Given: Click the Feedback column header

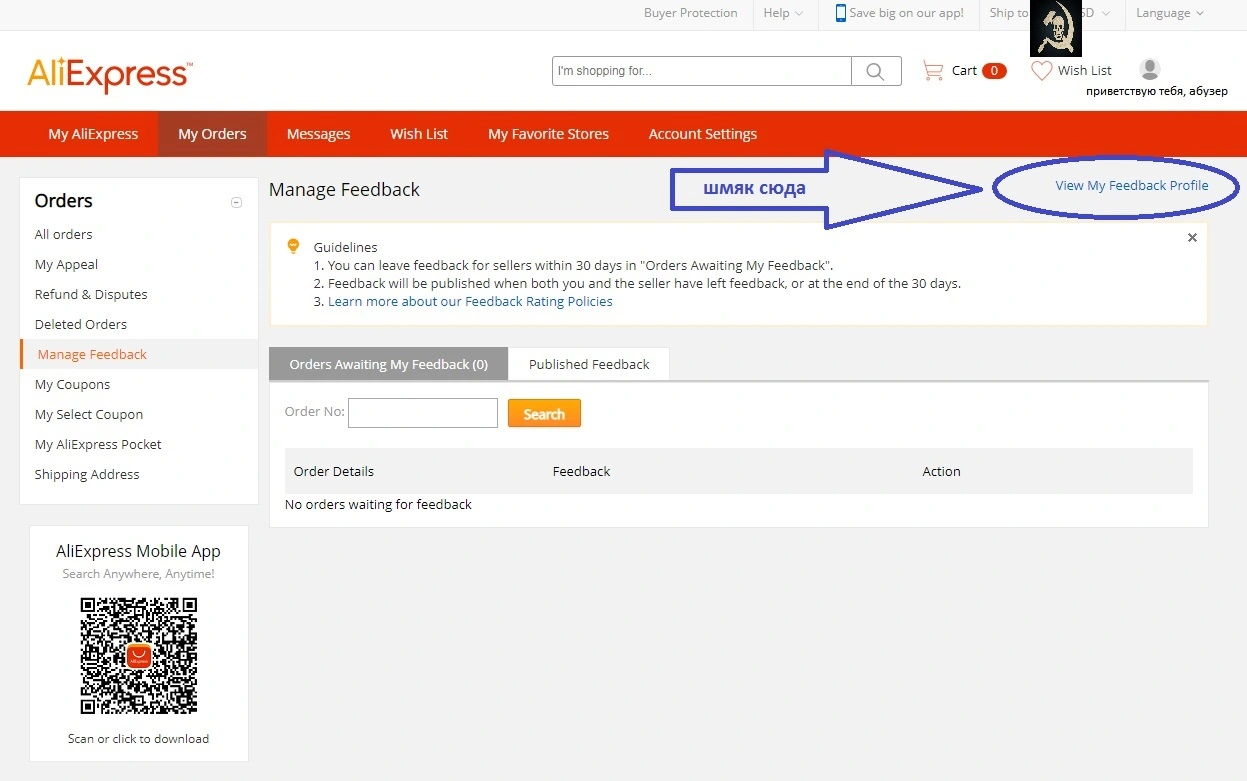Looking at the screenshot, I should [581, 471].
